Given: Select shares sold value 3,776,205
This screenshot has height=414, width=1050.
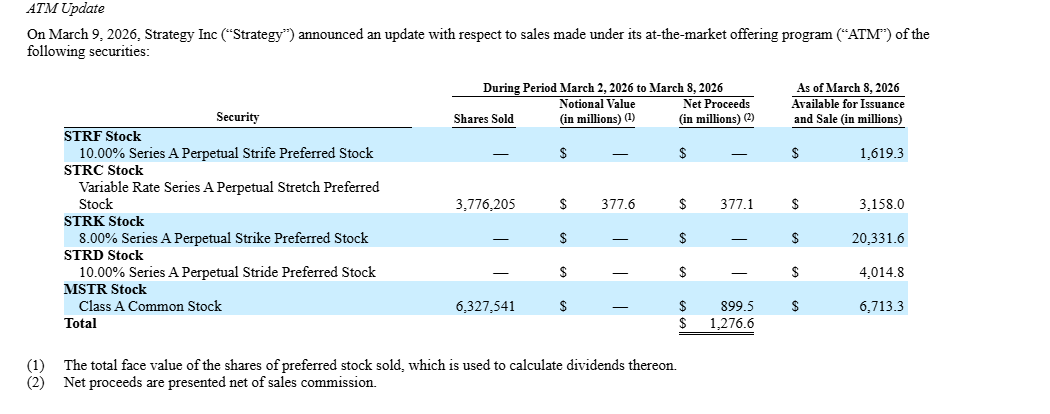Looking at the screenshot, I should [485, 204].
